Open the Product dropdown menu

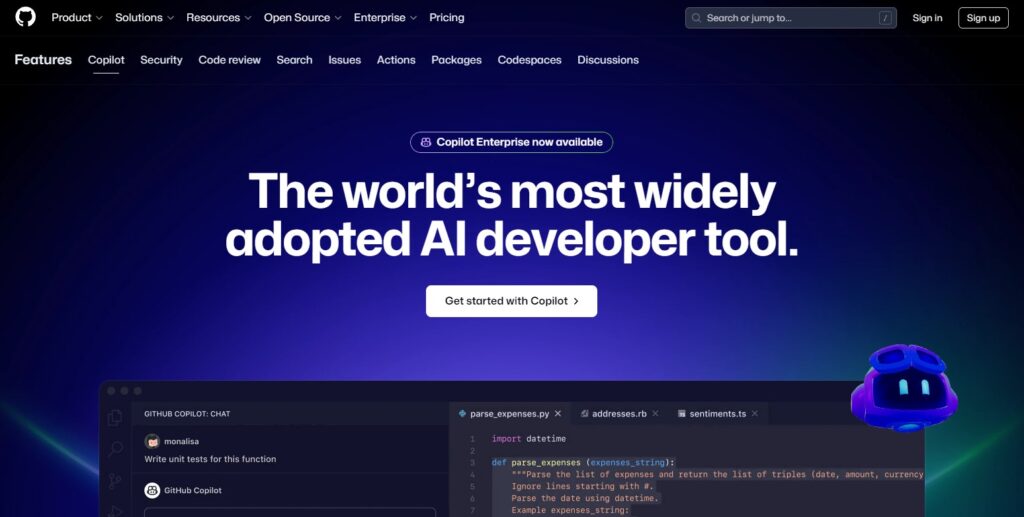(76, 18)
